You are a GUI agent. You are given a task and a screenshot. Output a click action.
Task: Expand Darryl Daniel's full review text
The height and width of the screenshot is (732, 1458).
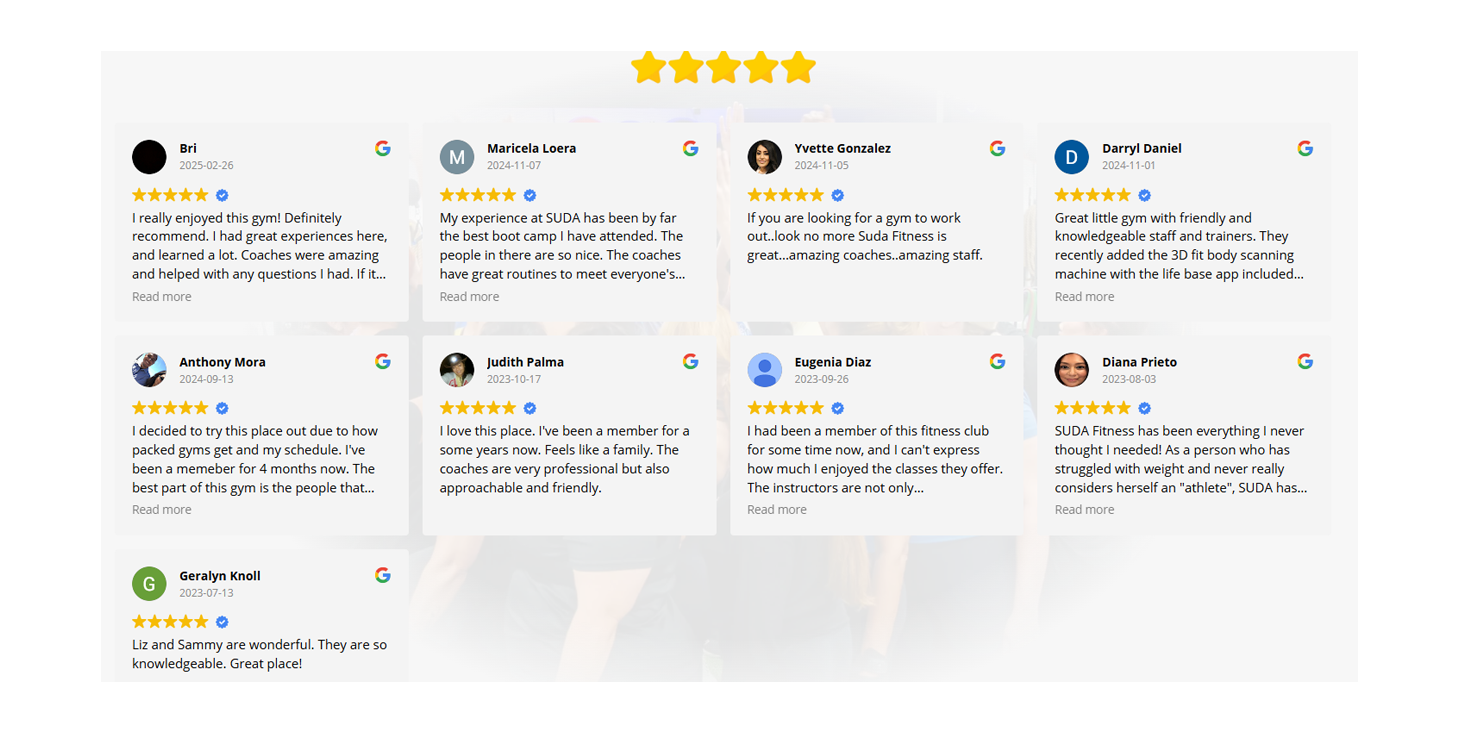(x=1084, y=296)
